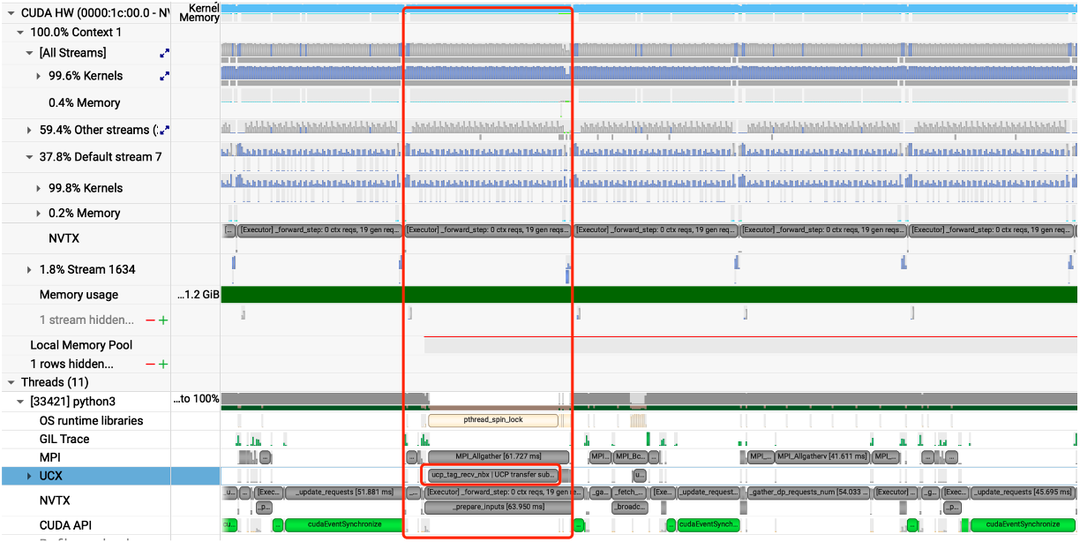1080x542 pixels.
Task: Click red minus next to 1 stream hidden
Action: (151, 320)
